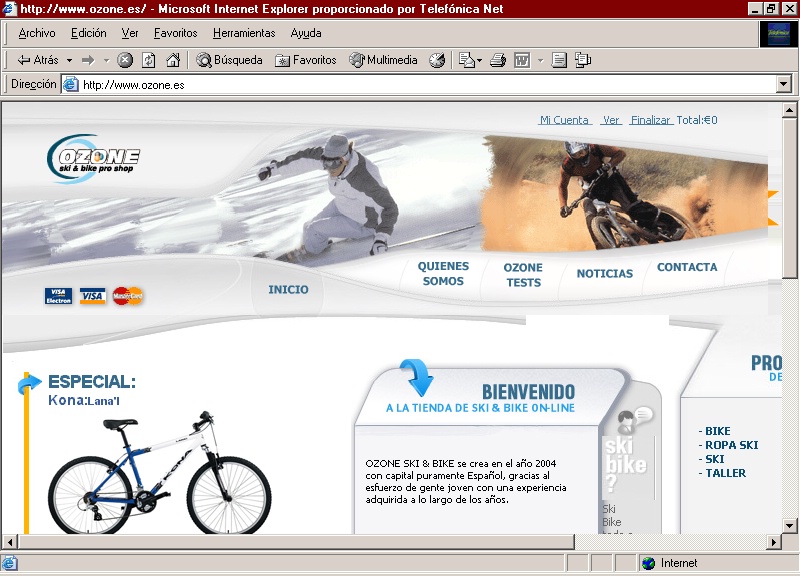Click the horizontal scrollbar thumb
800x576 pixels.
coord(296,542)
